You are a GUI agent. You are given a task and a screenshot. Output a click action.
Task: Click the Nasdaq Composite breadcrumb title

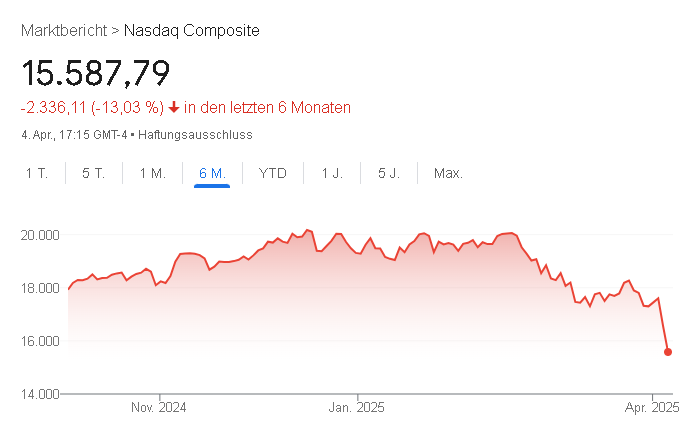pos(192,31)
